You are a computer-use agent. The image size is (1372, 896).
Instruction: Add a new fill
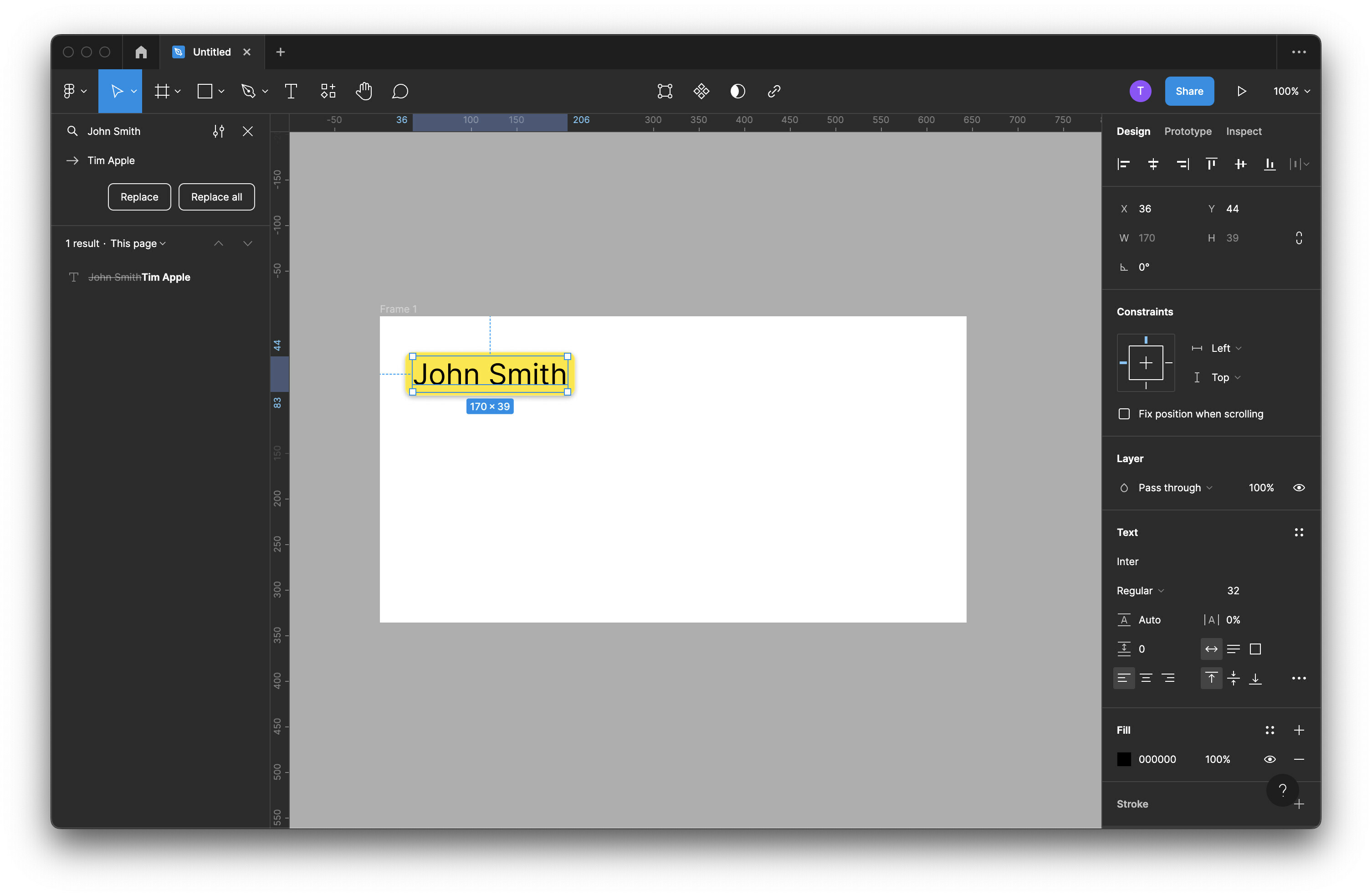1299,731
